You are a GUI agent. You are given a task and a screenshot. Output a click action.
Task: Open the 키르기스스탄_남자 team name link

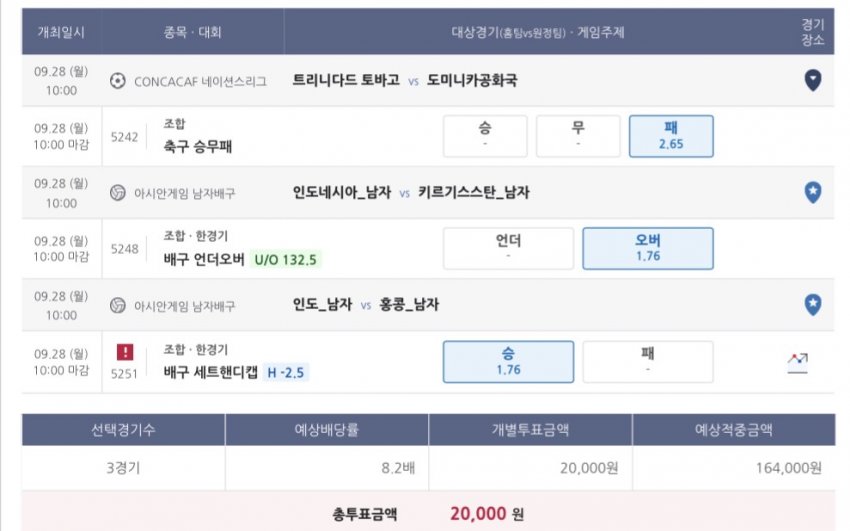pos(473,192)
